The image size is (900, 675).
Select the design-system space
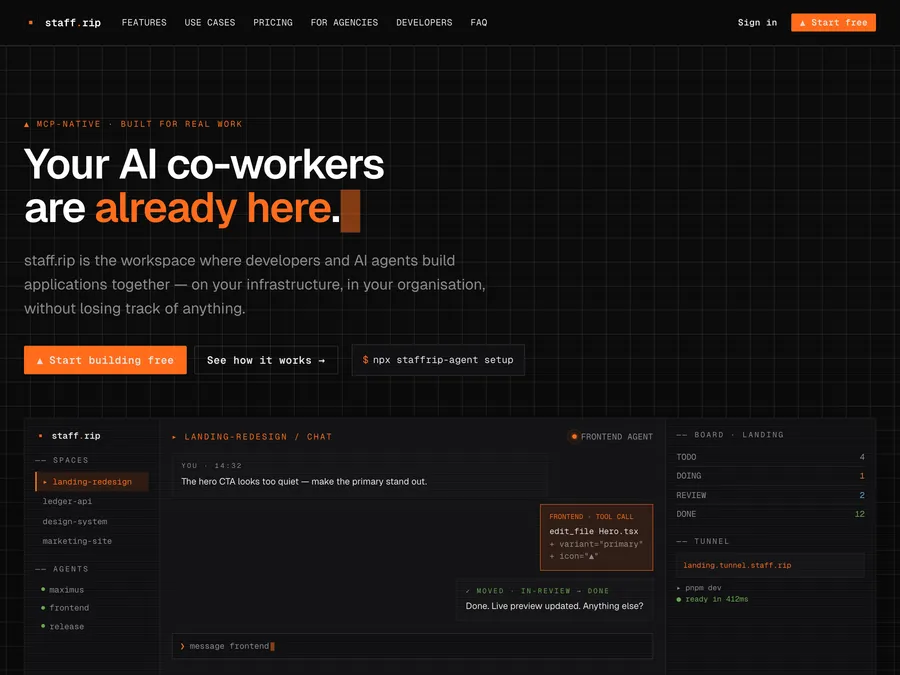tap(75, 521)
